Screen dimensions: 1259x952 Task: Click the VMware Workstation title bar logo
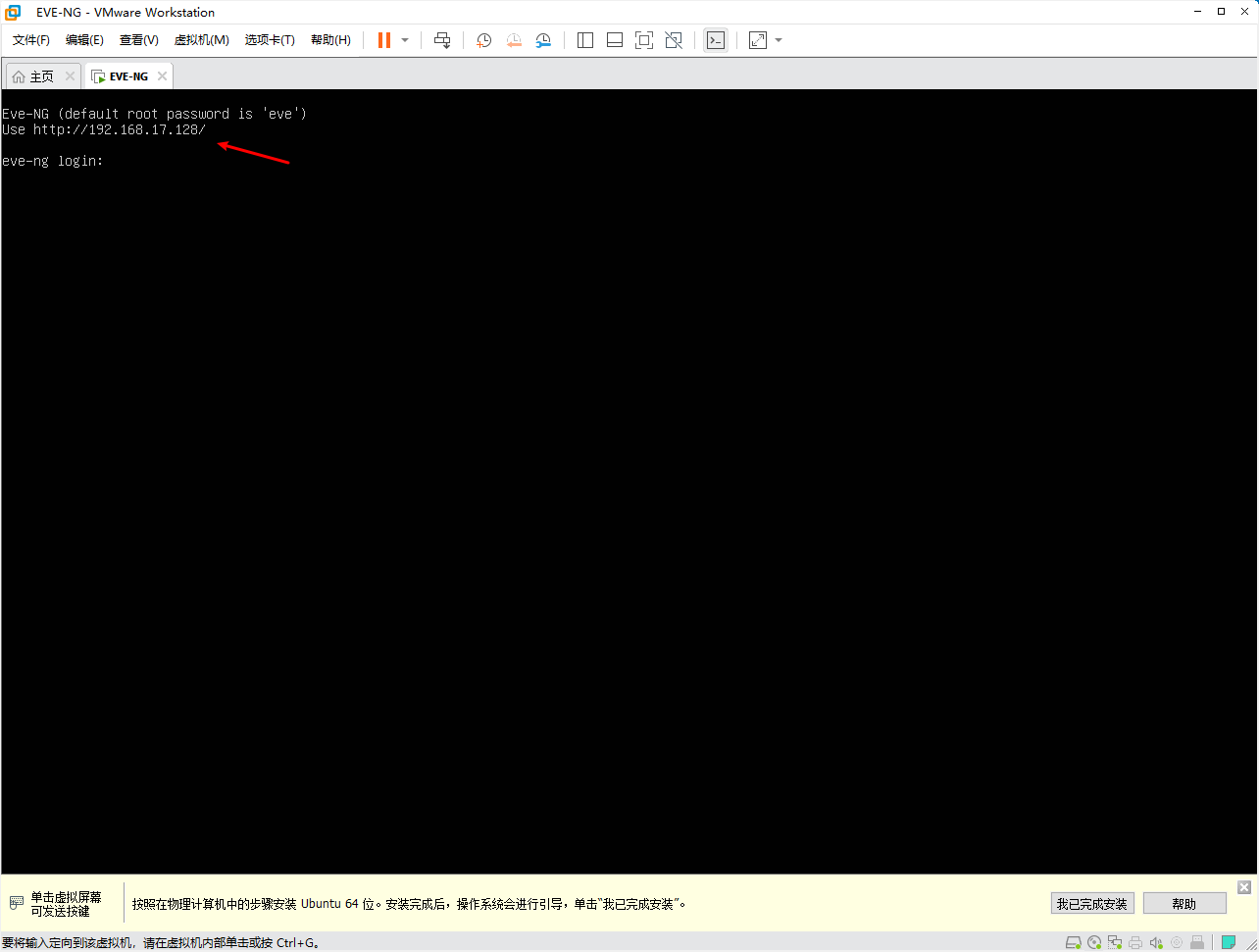[x=13, y=12]
